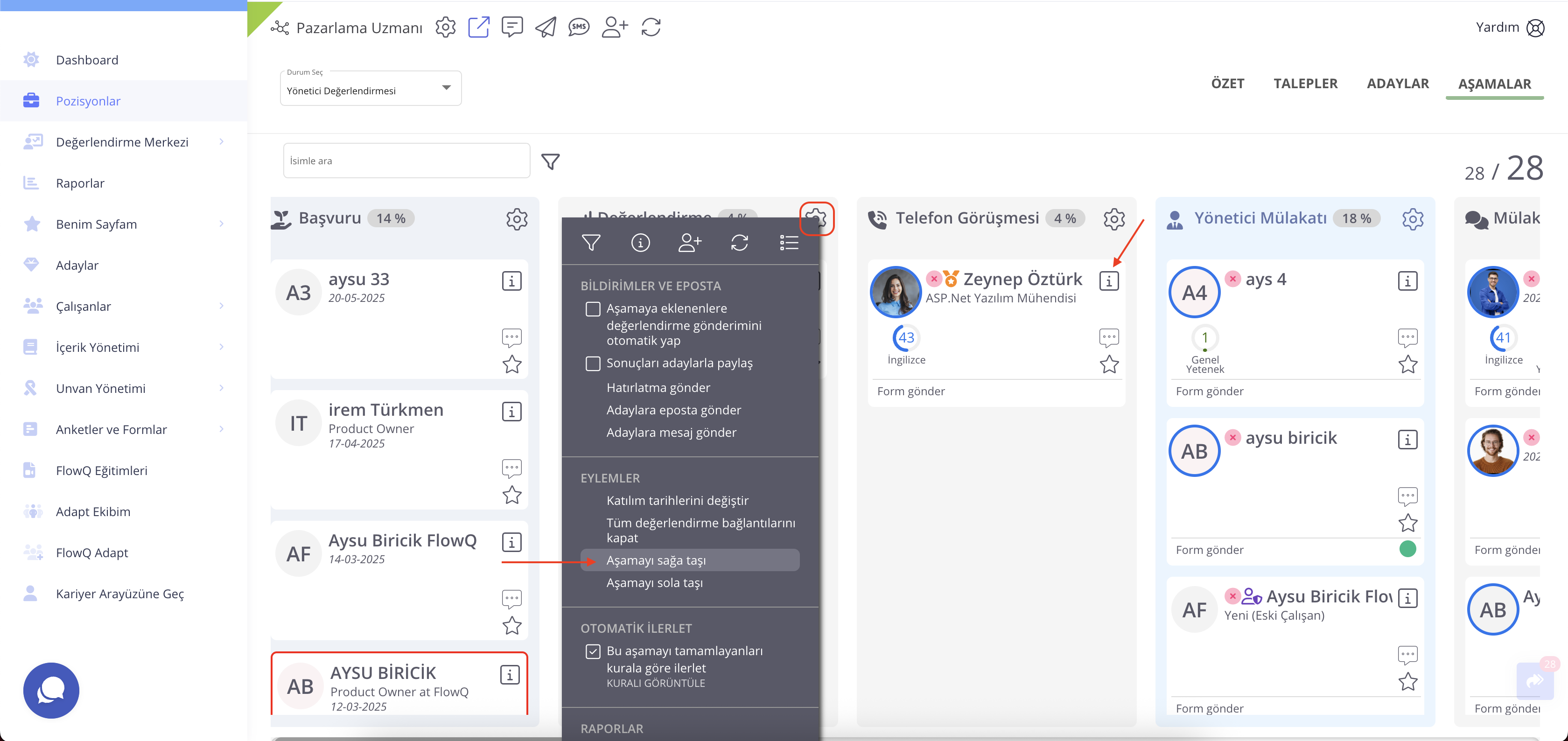Click the AB avatar of AYSU BİRİCİK card
1568x741 pixels.
coord(300,686)
